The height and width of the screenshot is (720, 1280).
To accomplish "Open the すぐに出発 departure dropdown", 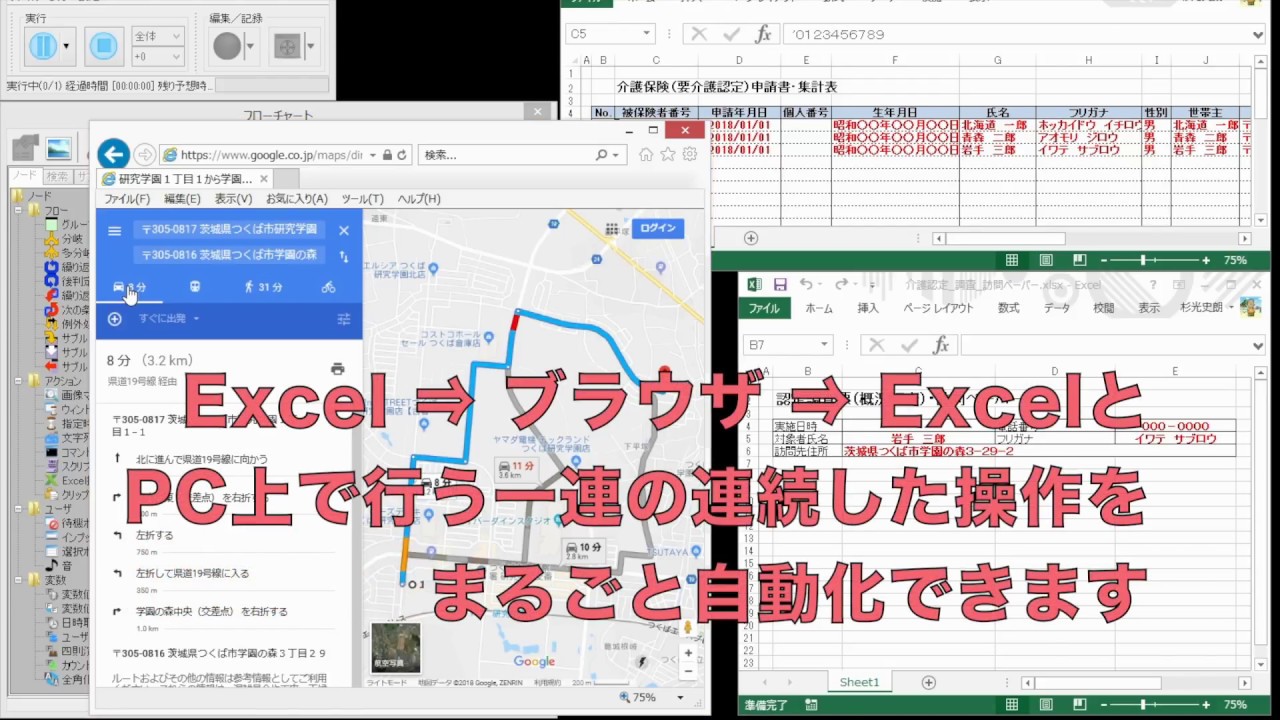I will (169, 319).
